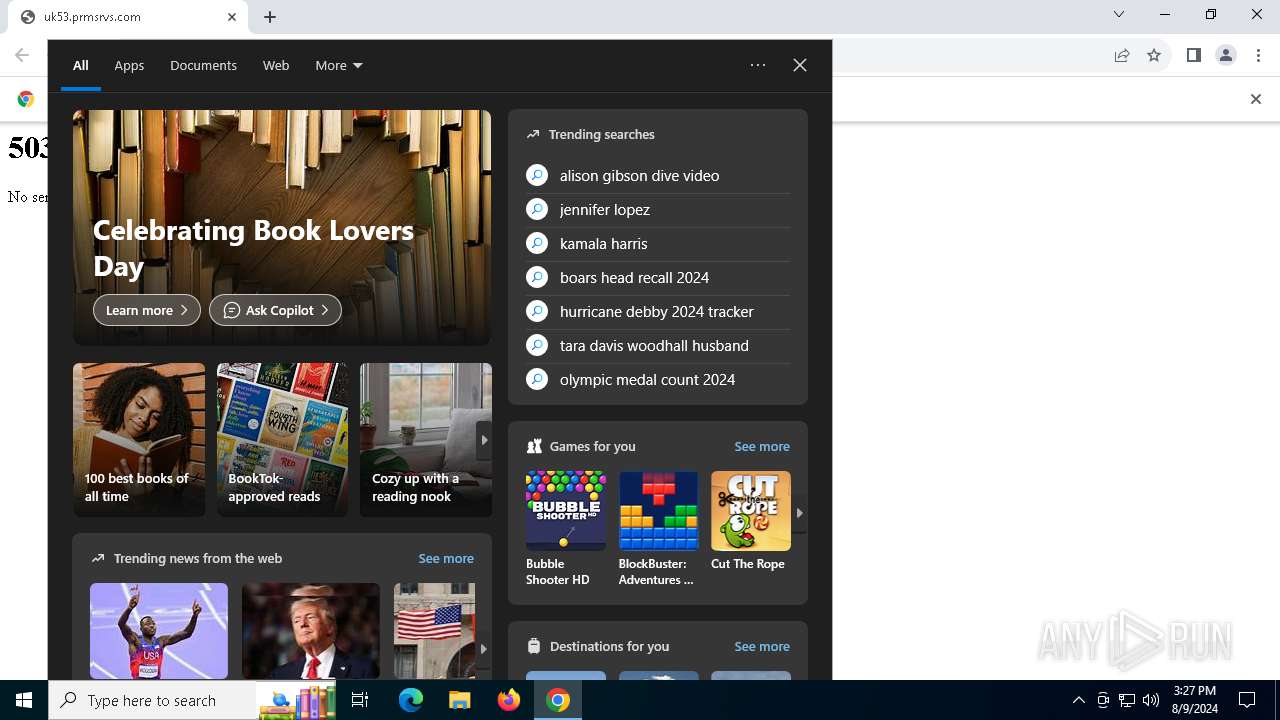Open the network icon in the tray
1280x720 pixels.
click(1127, 700)
